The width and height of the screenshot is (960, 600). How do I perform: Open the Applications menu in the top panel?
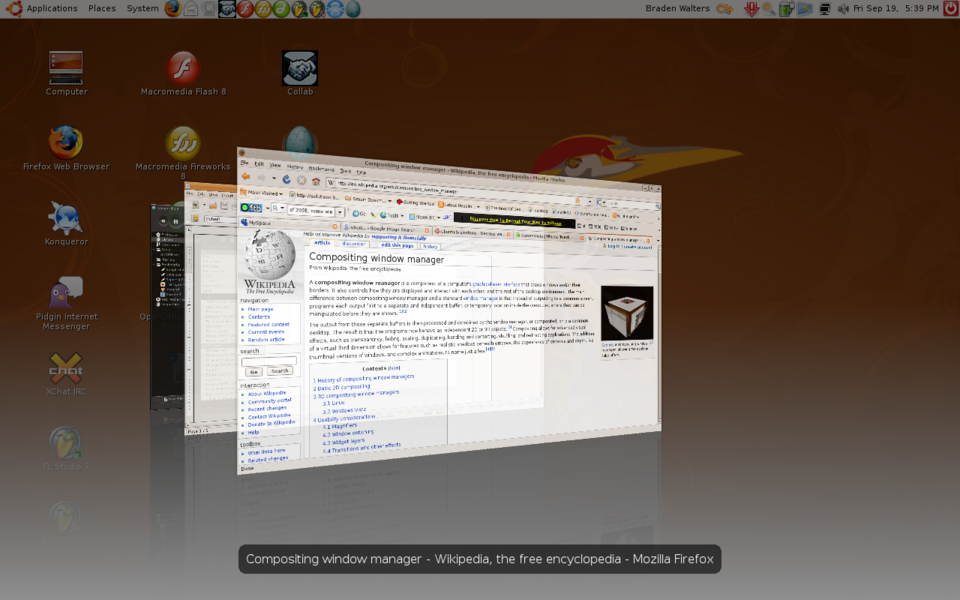(51, 9)
